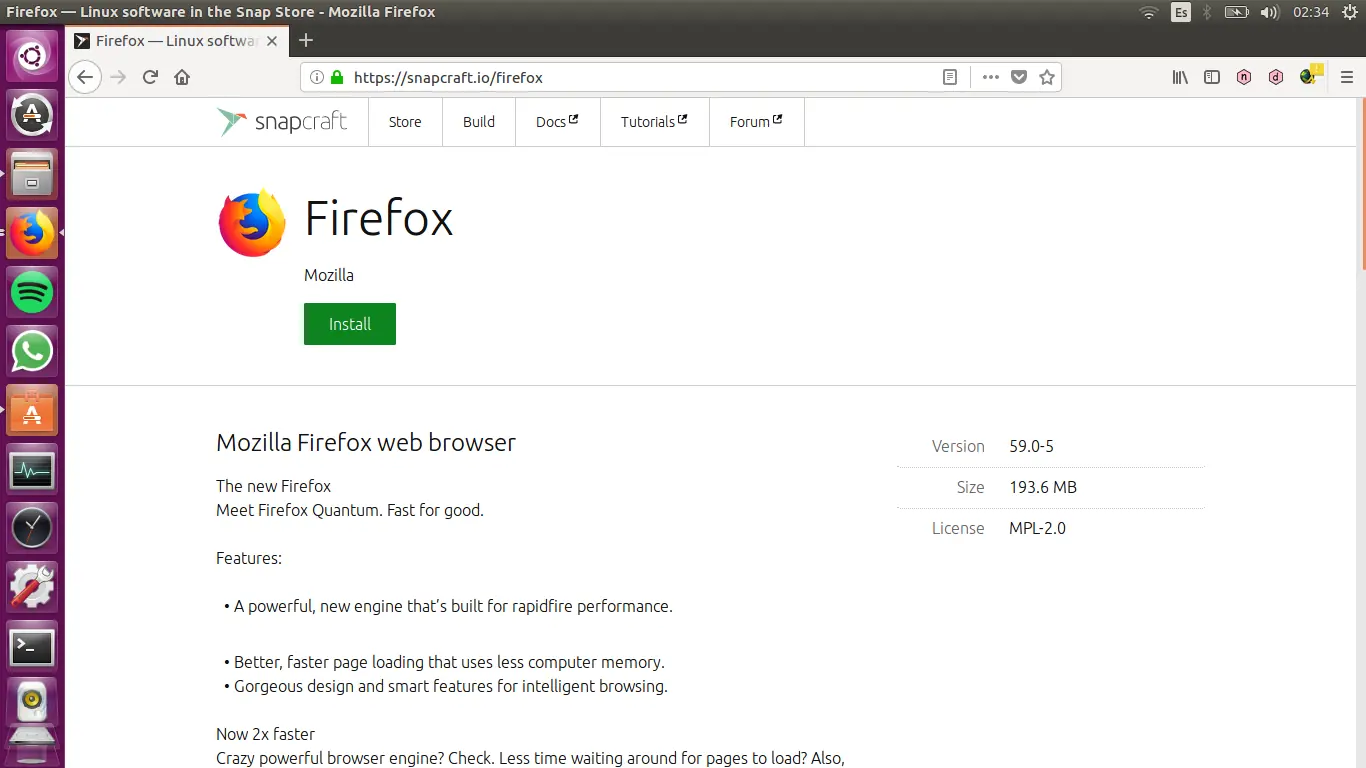Image resolution: width=1366 pixels, height=768 pixels.
Task: Open Files manager from launcher
Action: pyautogui.click(x=32, y=174)
